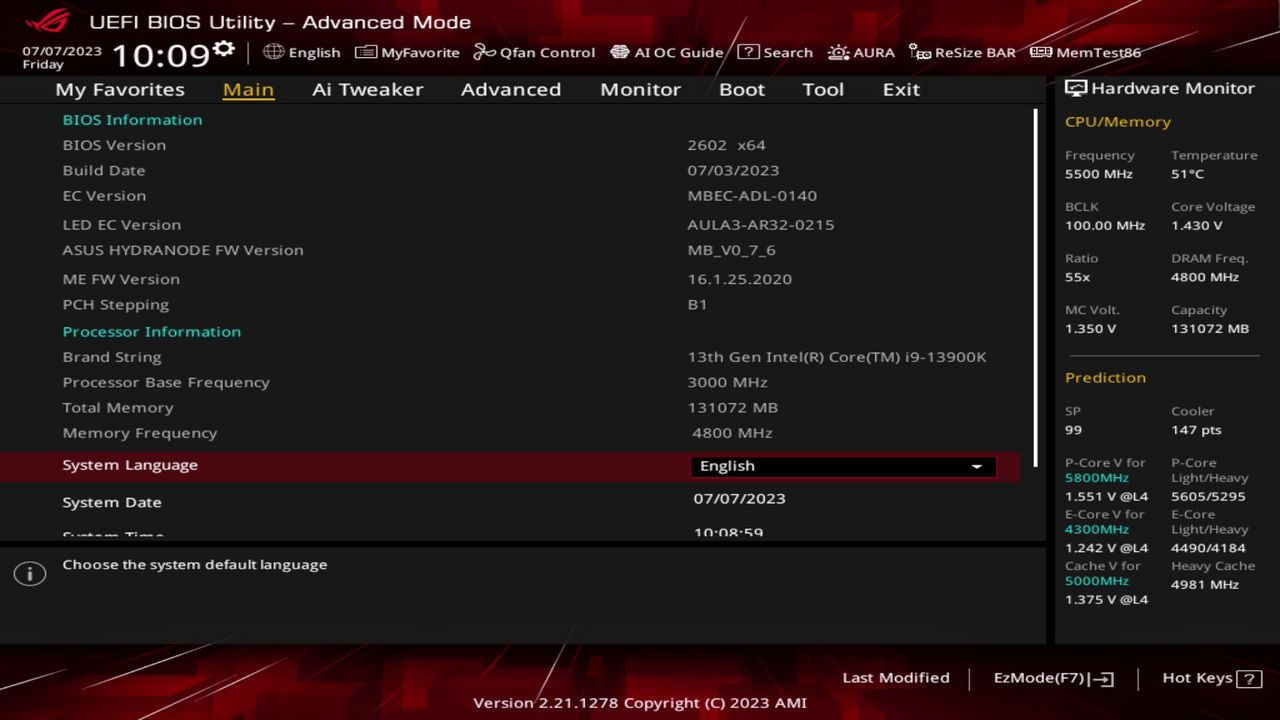Click the CPU/Memory heading in Hardware Monitor
1280x720 pixels.
tap(1118, 122)
